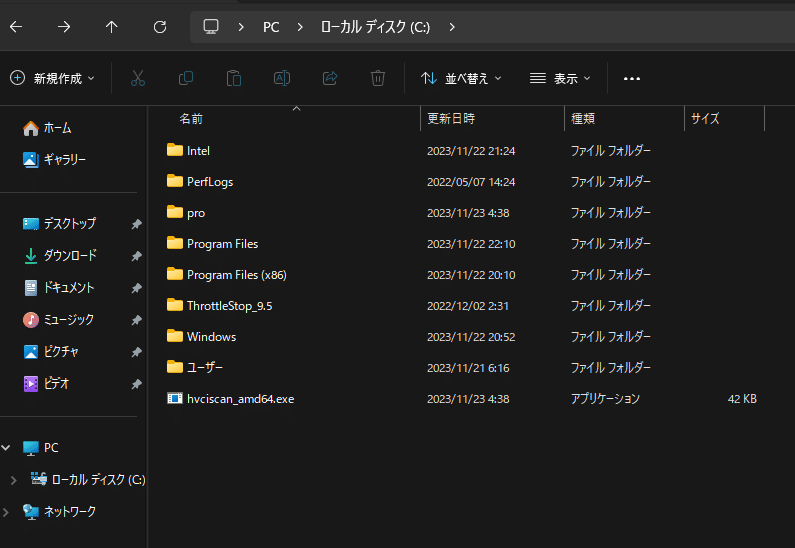Select the Windows folder
Viewport: 795px width, 548px height.
click(x=211, y=337)
